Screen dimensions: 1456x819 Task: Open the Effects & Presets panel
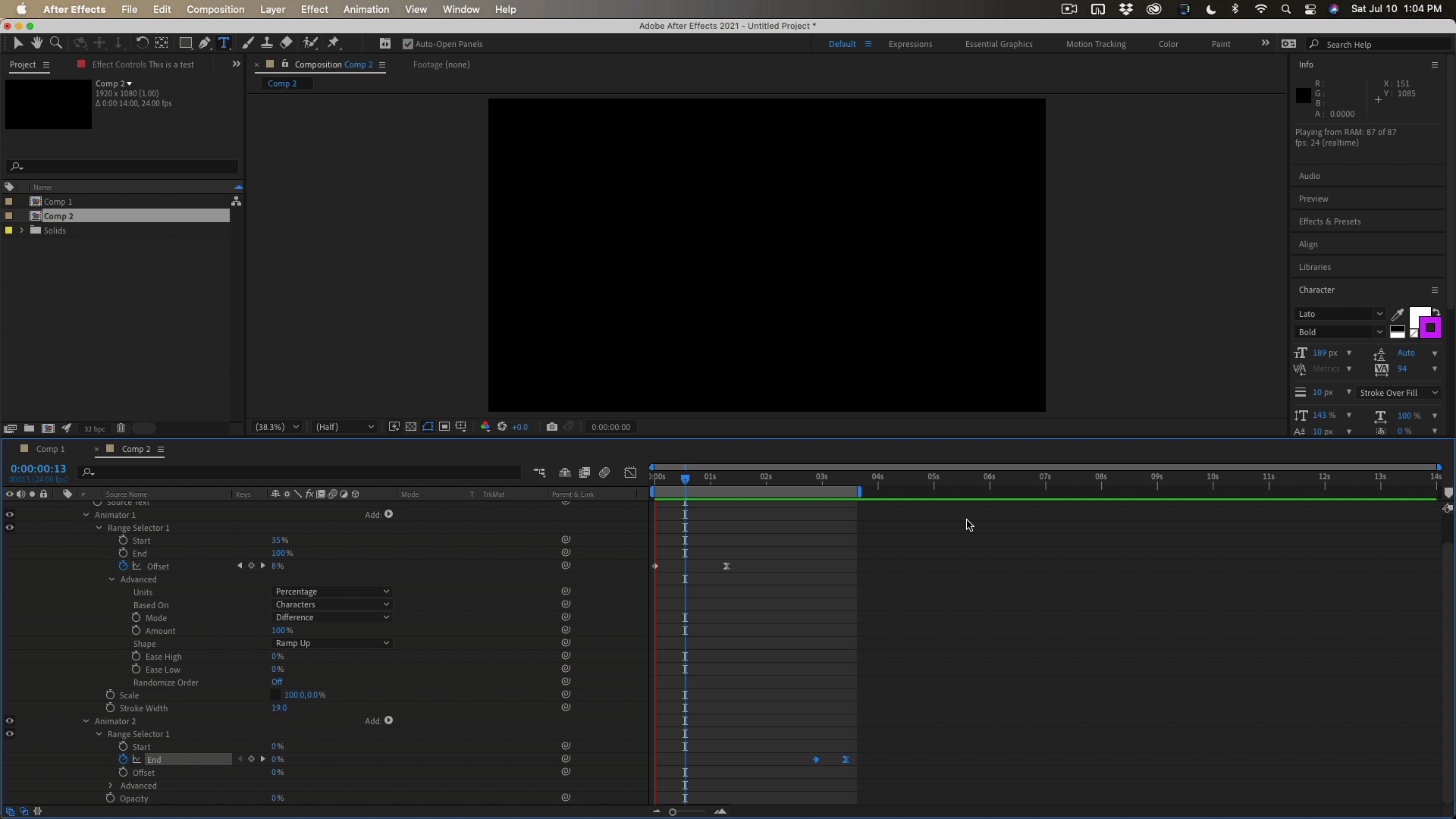[1329, 221]
